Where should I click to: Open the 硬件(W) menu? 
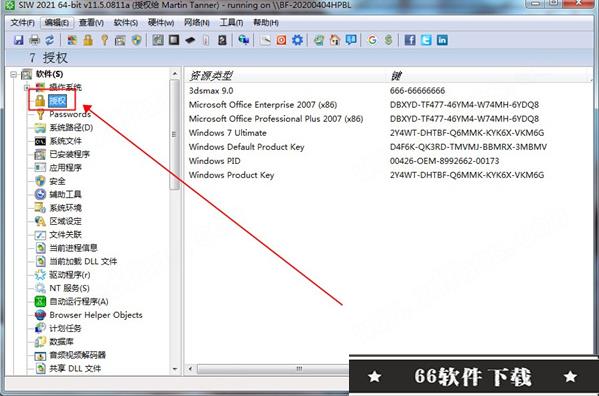coord(161,23)
